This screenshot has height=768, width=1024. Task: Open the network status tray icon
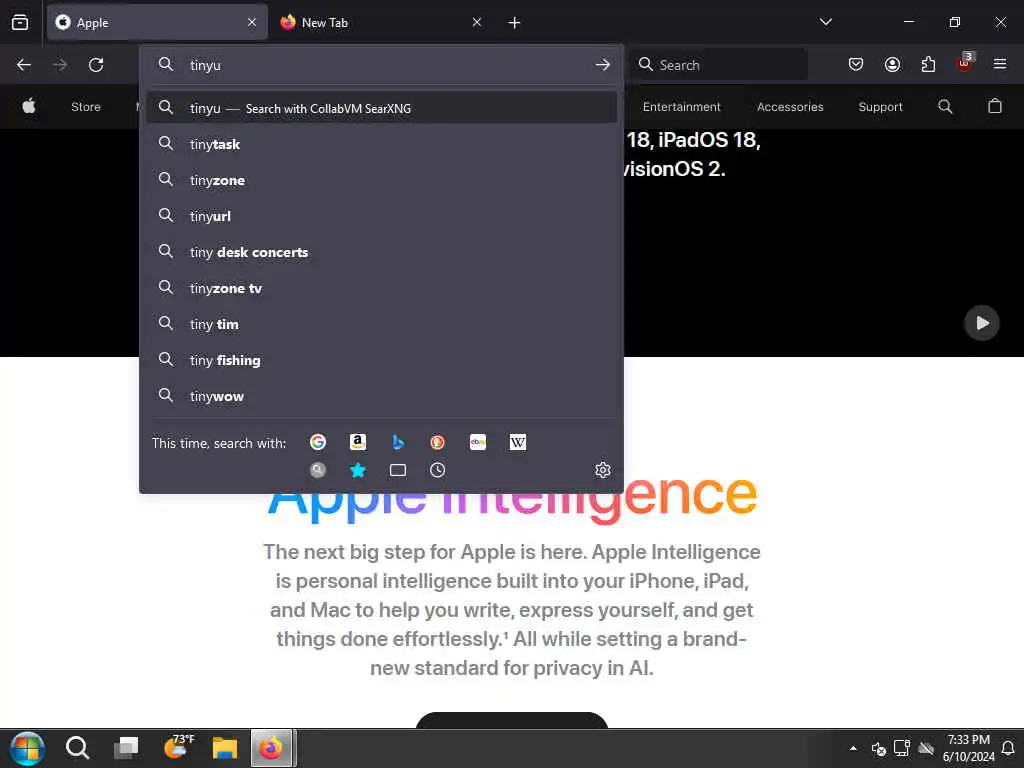902,748
